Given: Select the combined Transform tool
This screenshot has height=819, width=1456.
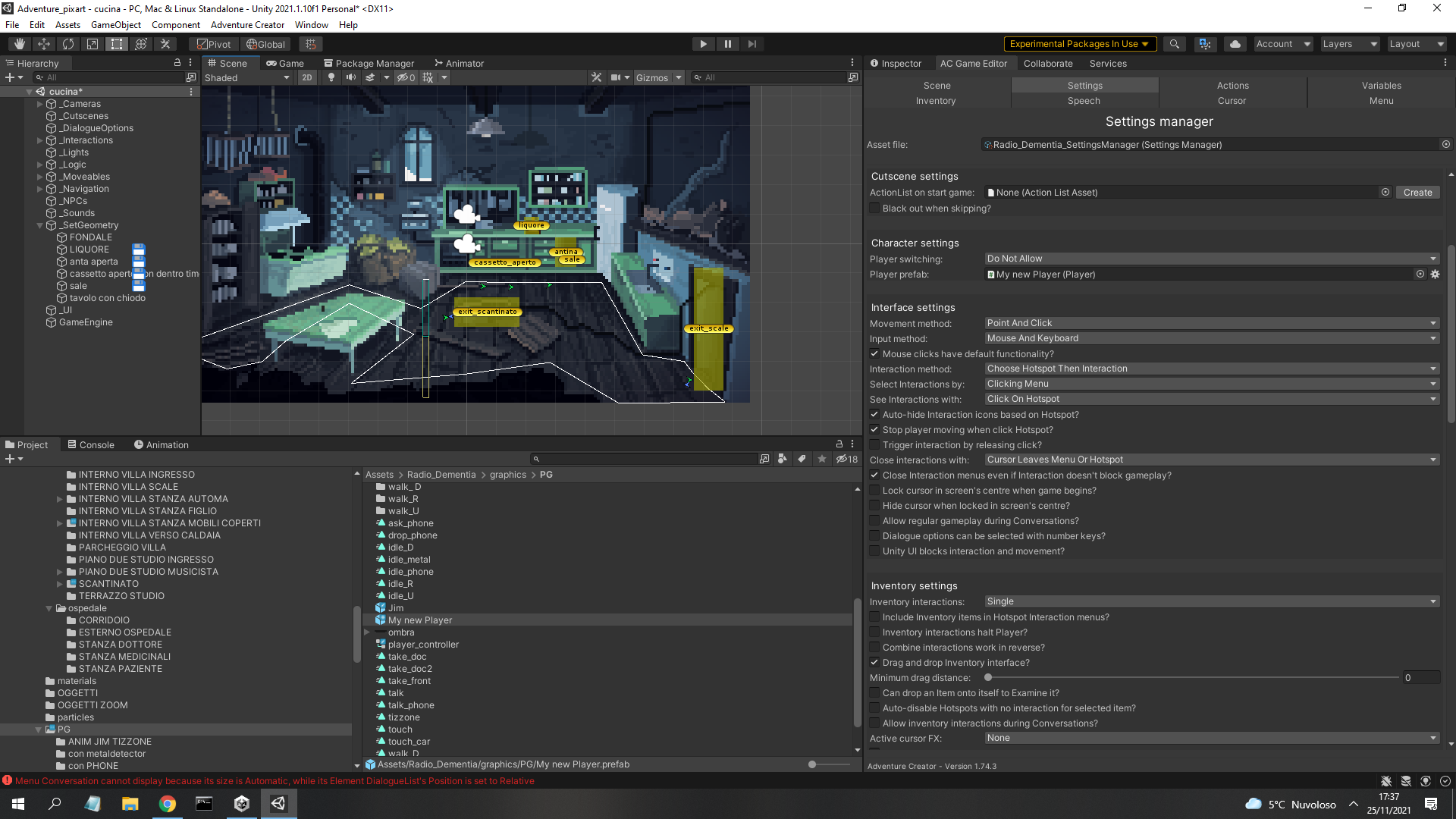Looking at the screenshot, I should [141, 44].
